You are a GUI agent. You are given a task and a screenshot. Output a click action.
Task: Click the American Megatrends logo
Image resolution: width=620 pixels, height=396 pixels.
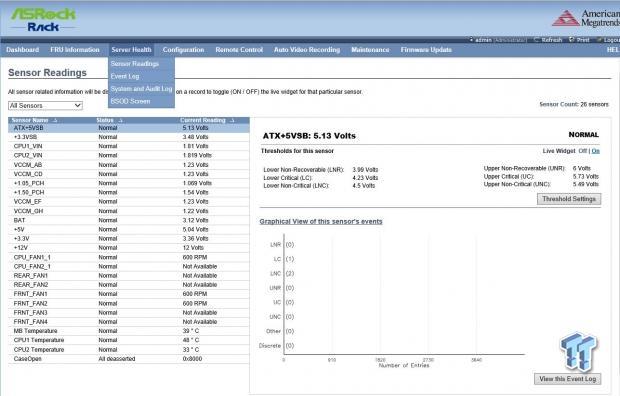click(x=586, y=19)
